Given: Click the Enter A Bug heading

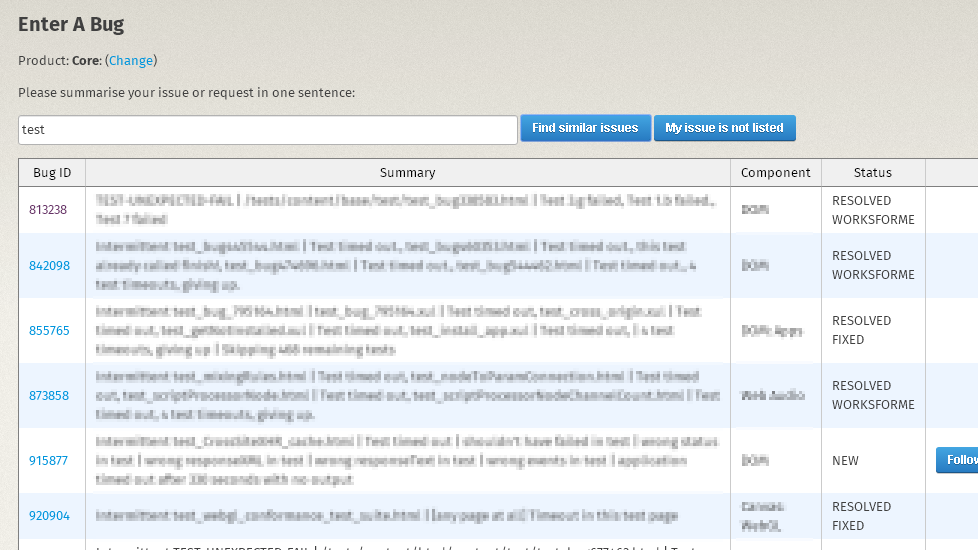Looking at the screenshot, I should point(71,24).
